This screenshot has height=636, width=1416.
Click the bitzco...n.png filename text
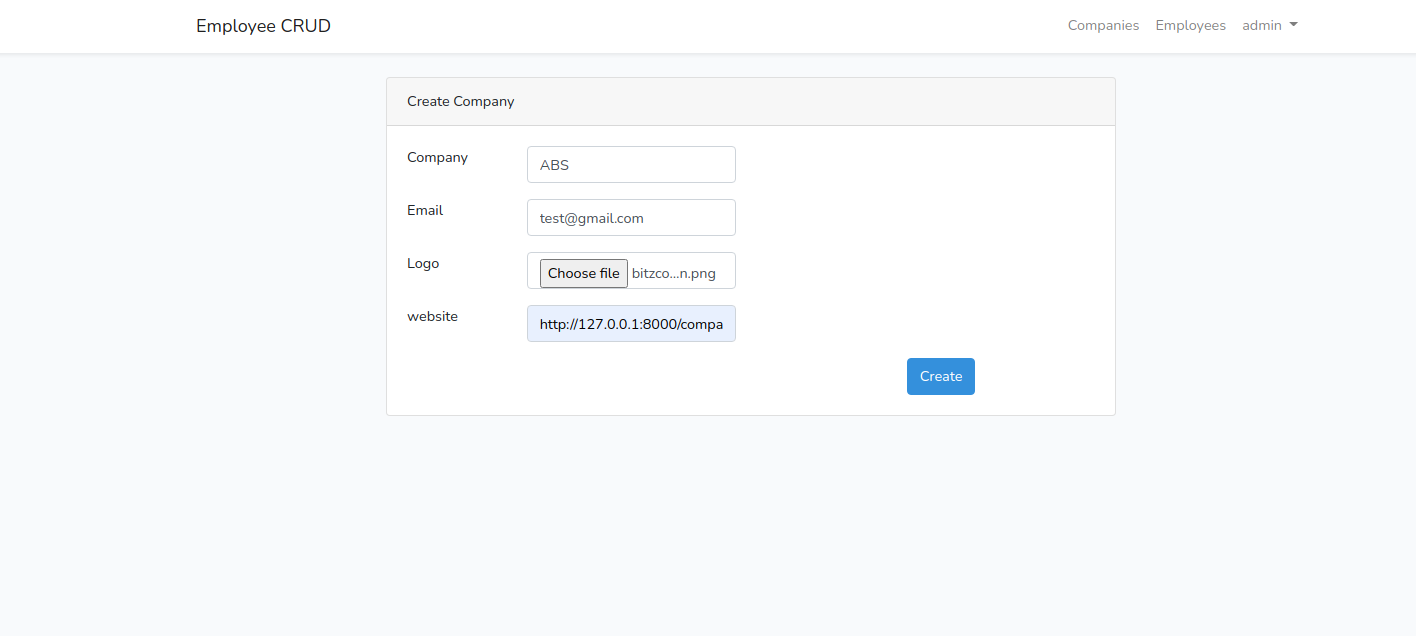pyautogui.click(x=672, y=272)
